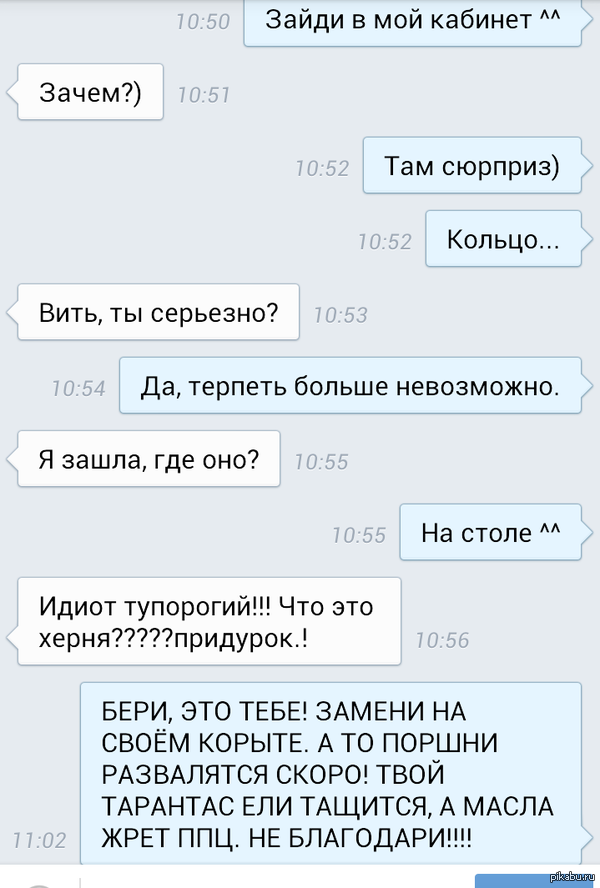Viewport: 600px width, 888px height.
Task: Tap the 'Там сюрприз)' message
Action: (x=472, y=165)
